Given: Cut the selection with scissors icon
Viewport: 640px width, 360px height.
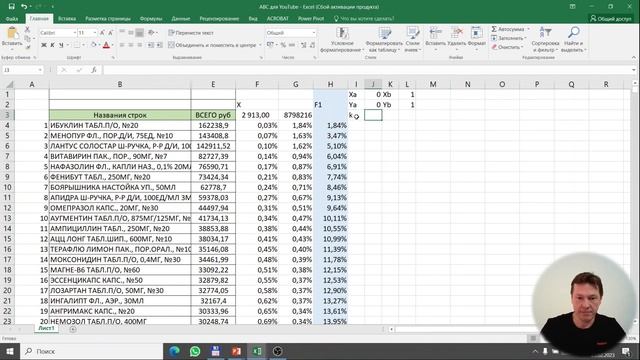Looking at the screenshot, I should pos(27,30).
